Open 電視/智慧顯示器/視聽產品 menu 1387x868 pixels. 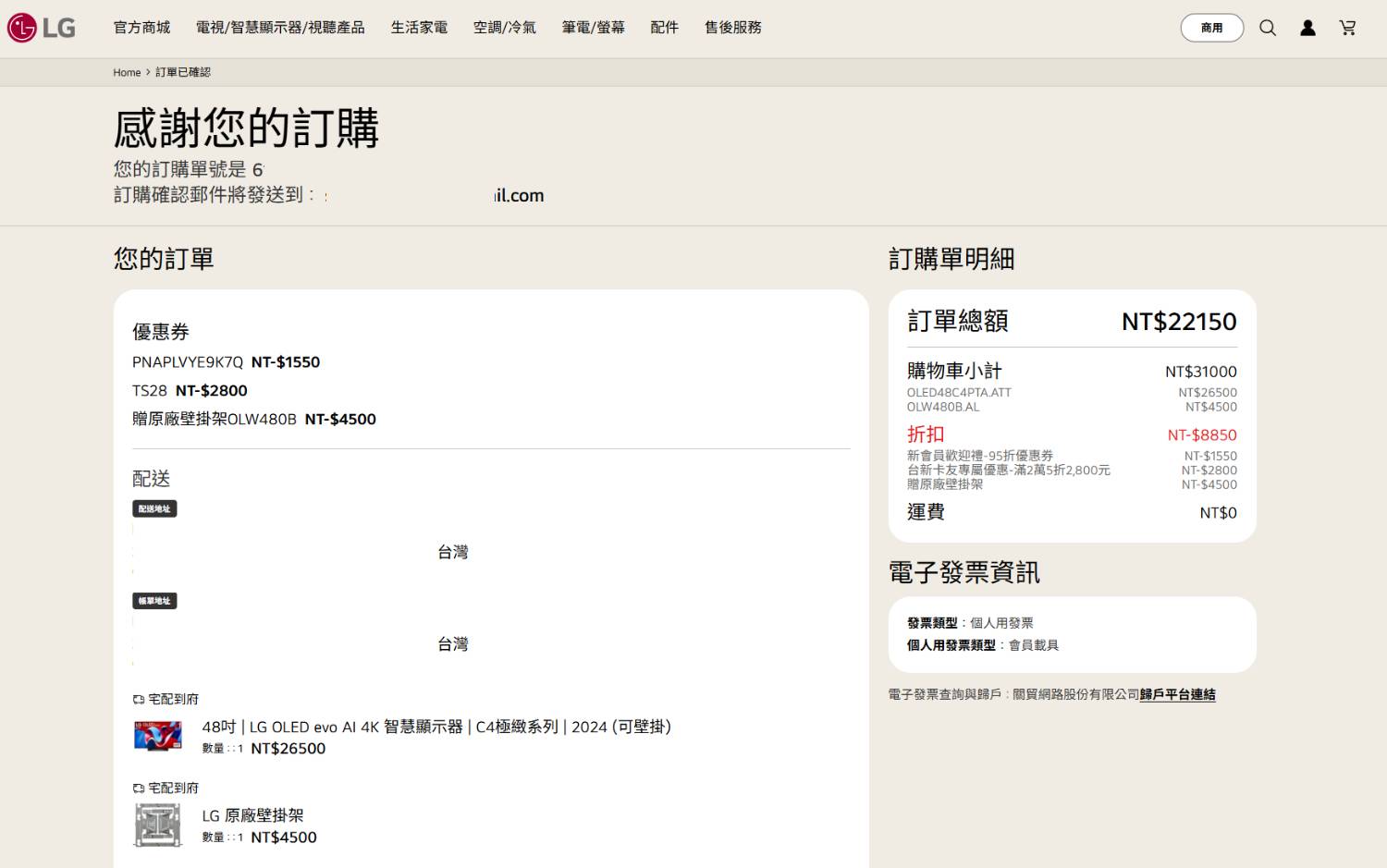click(280, 28)
